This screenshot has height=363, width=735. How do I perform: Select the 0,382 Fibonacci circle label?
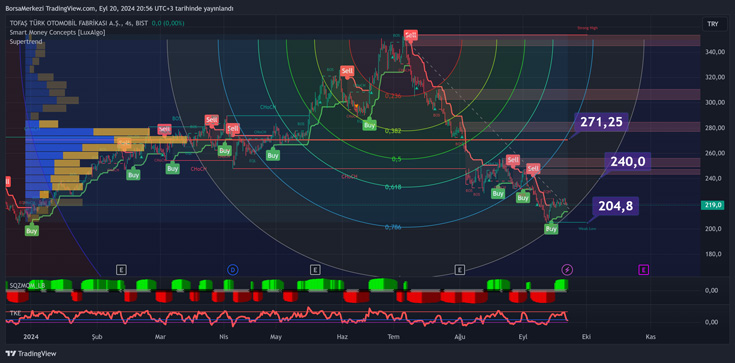coord(393,131)
